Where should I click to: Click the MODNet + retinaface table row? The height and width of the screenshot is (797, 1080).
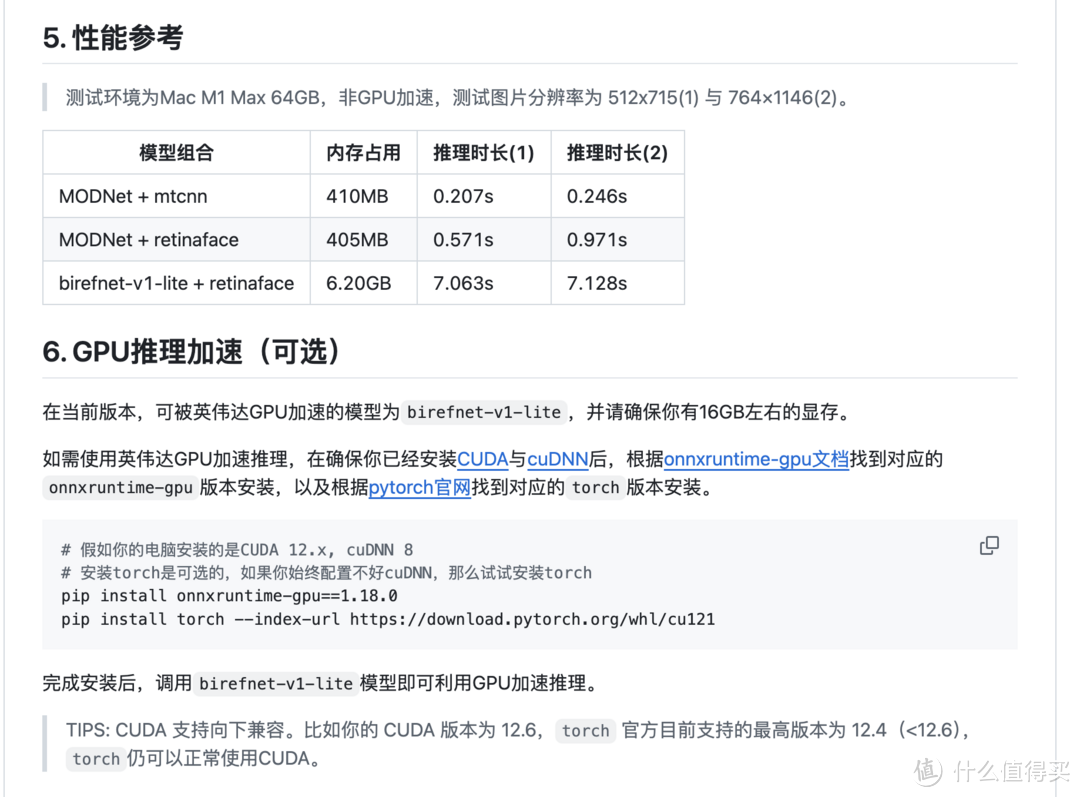click(147, 239)
